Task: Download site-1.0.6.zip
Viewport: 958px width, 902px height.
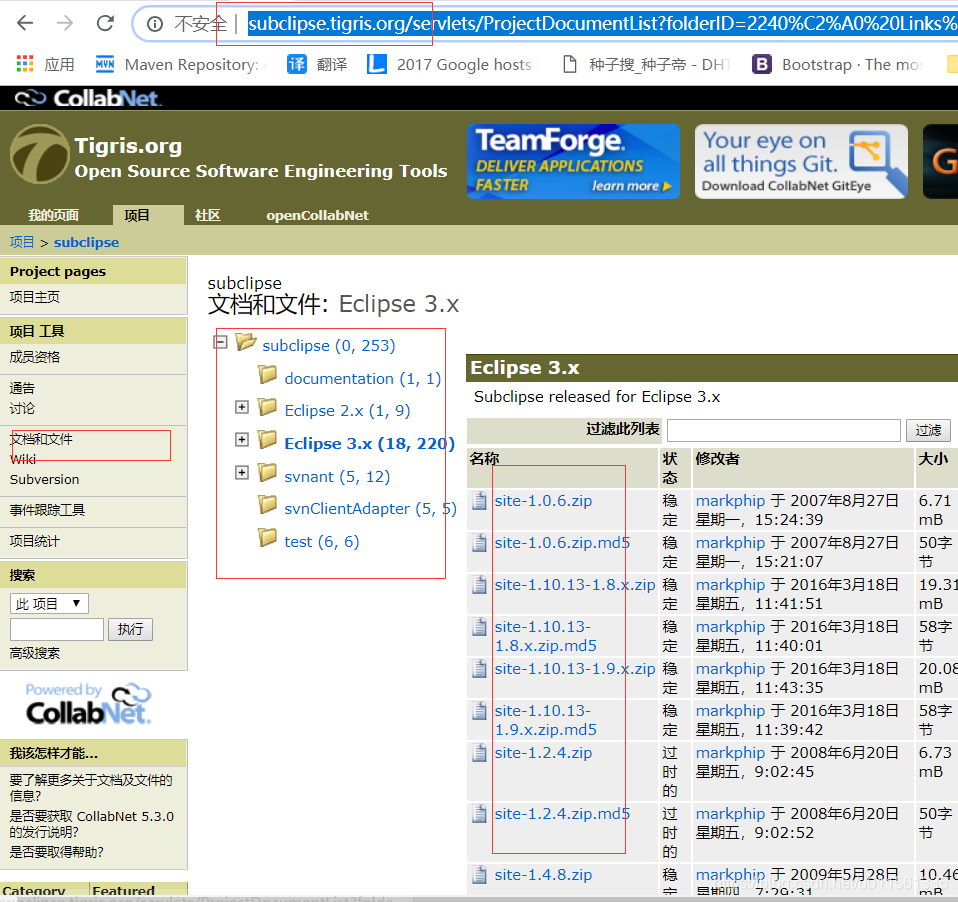Action: (543, 501)
